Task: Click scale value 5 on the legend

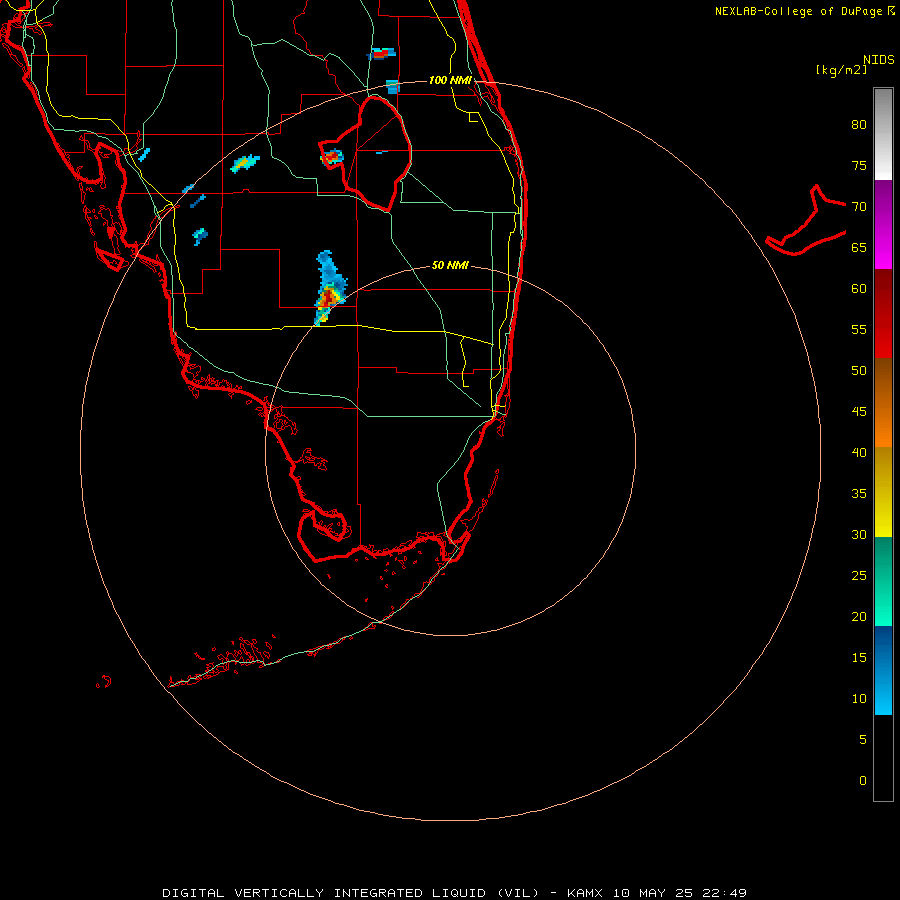Action: (x=862, y=740)
